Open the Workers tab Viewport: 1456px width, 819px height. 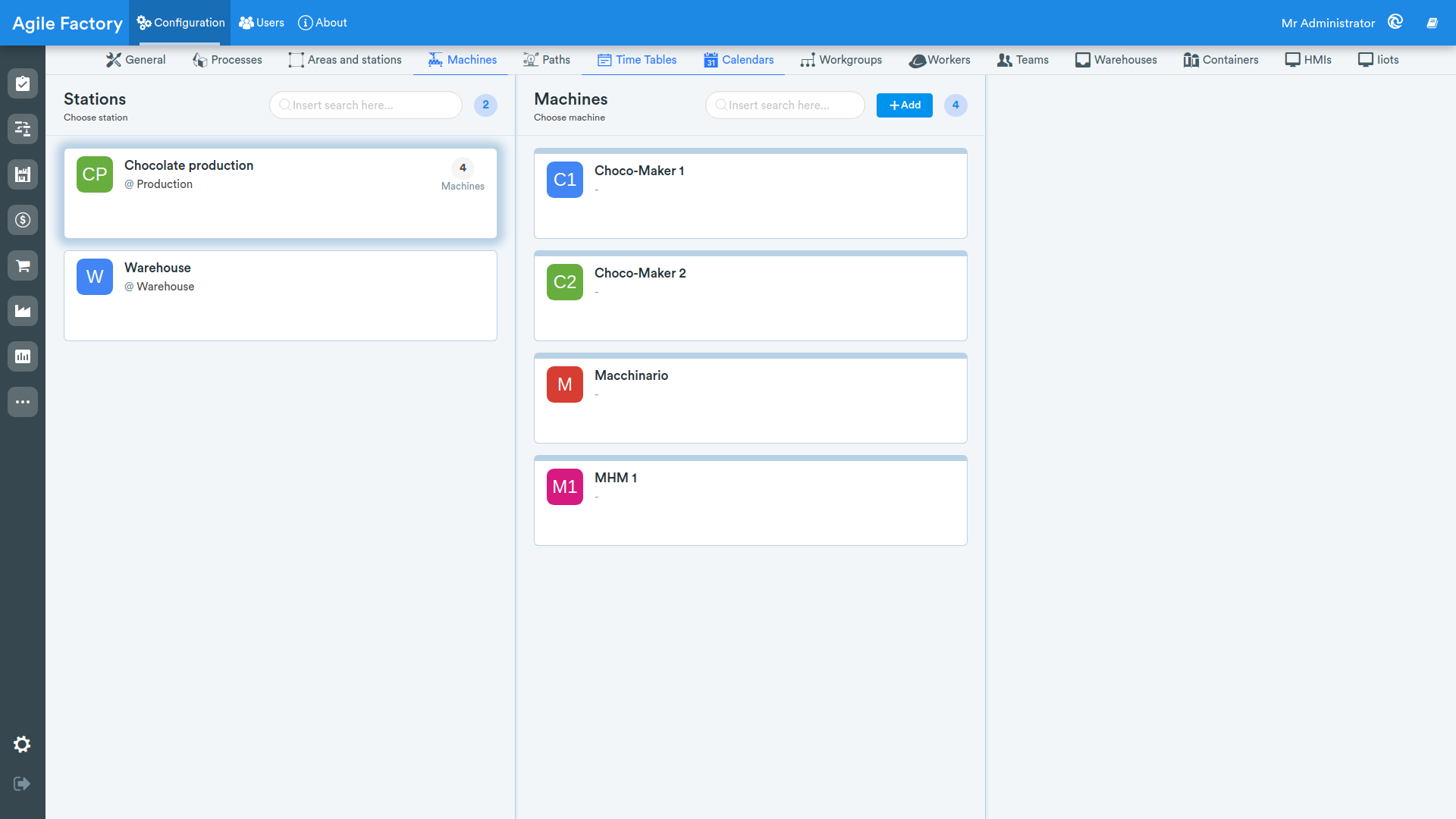(x=940, y=60)
